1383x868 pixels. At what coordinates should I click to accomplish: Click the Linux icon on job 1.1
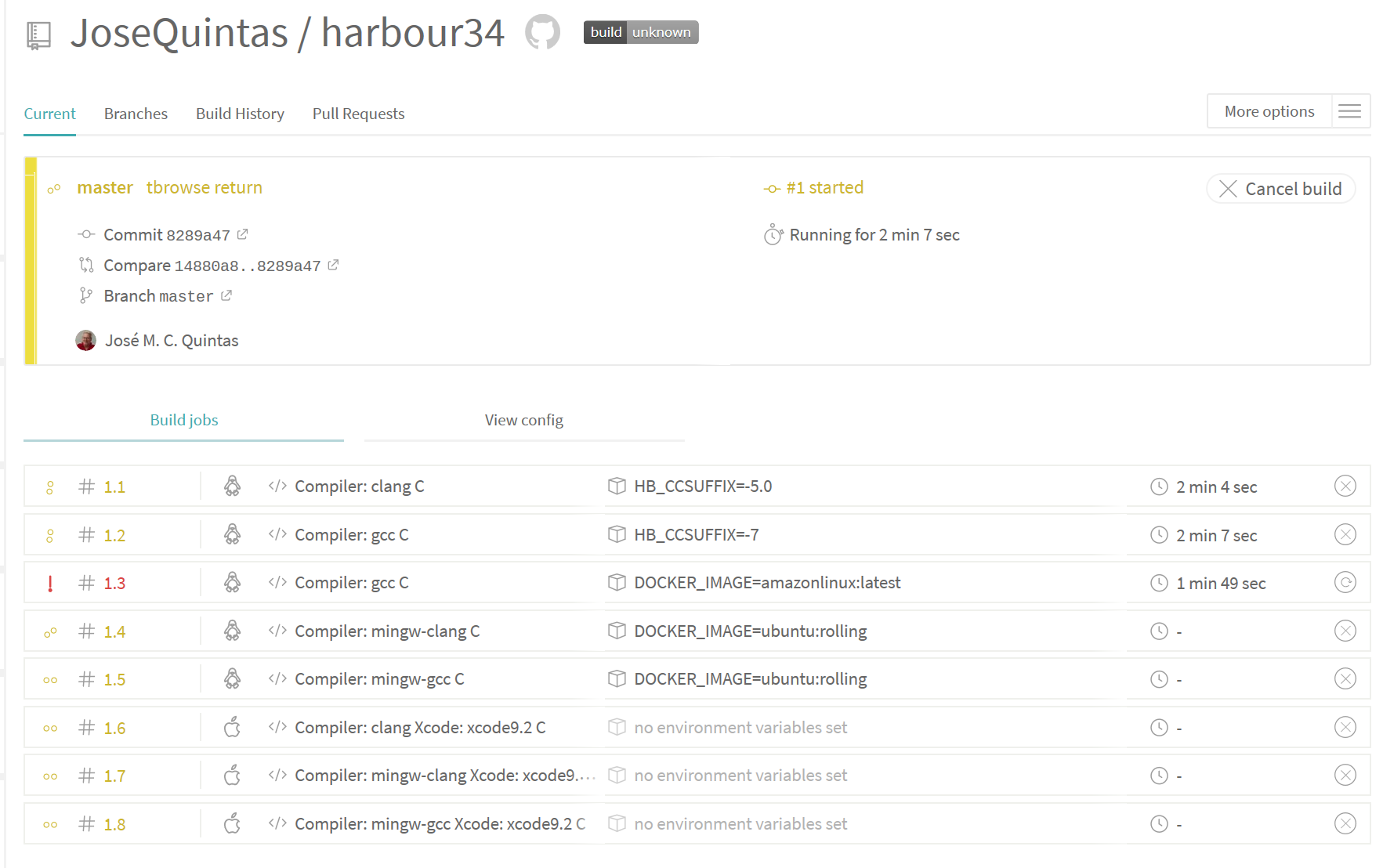click(x=232, y=486)
